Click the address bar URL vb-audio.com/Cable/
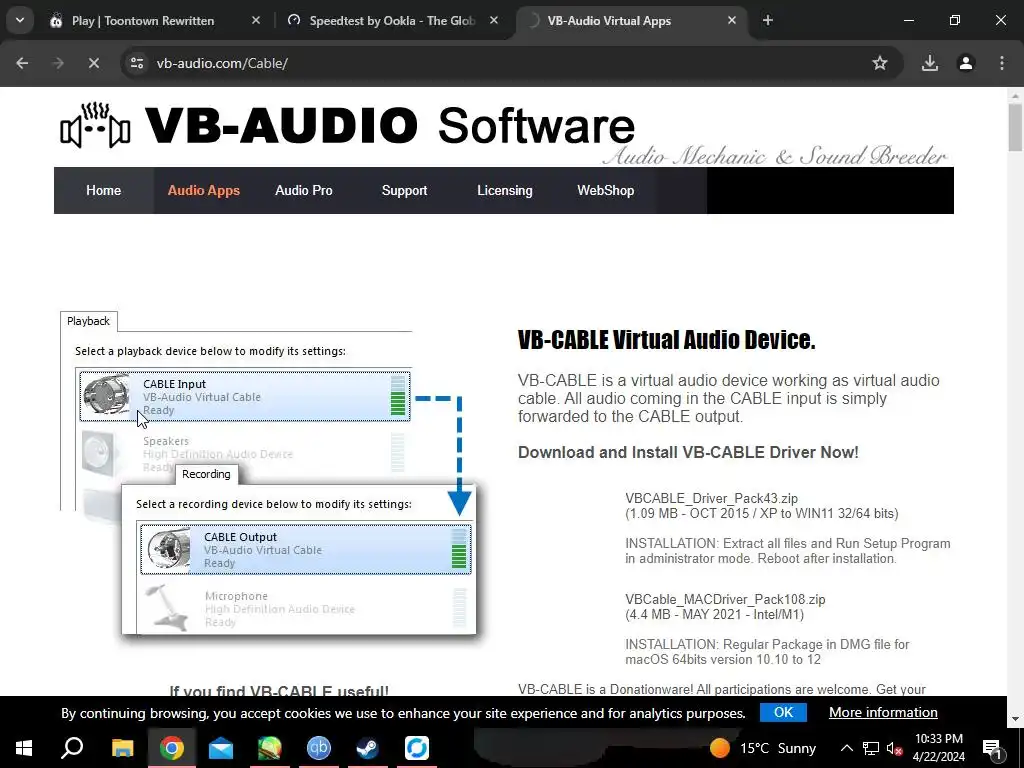The image size is (1024, 768). pyautogui.click(x=222, y=63)
